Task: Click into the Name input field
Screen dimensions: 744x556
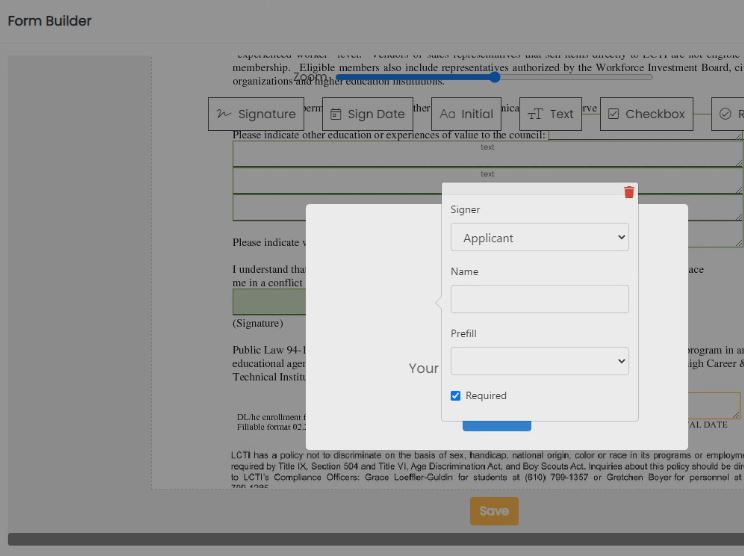Action: click(x=539, y=299)
